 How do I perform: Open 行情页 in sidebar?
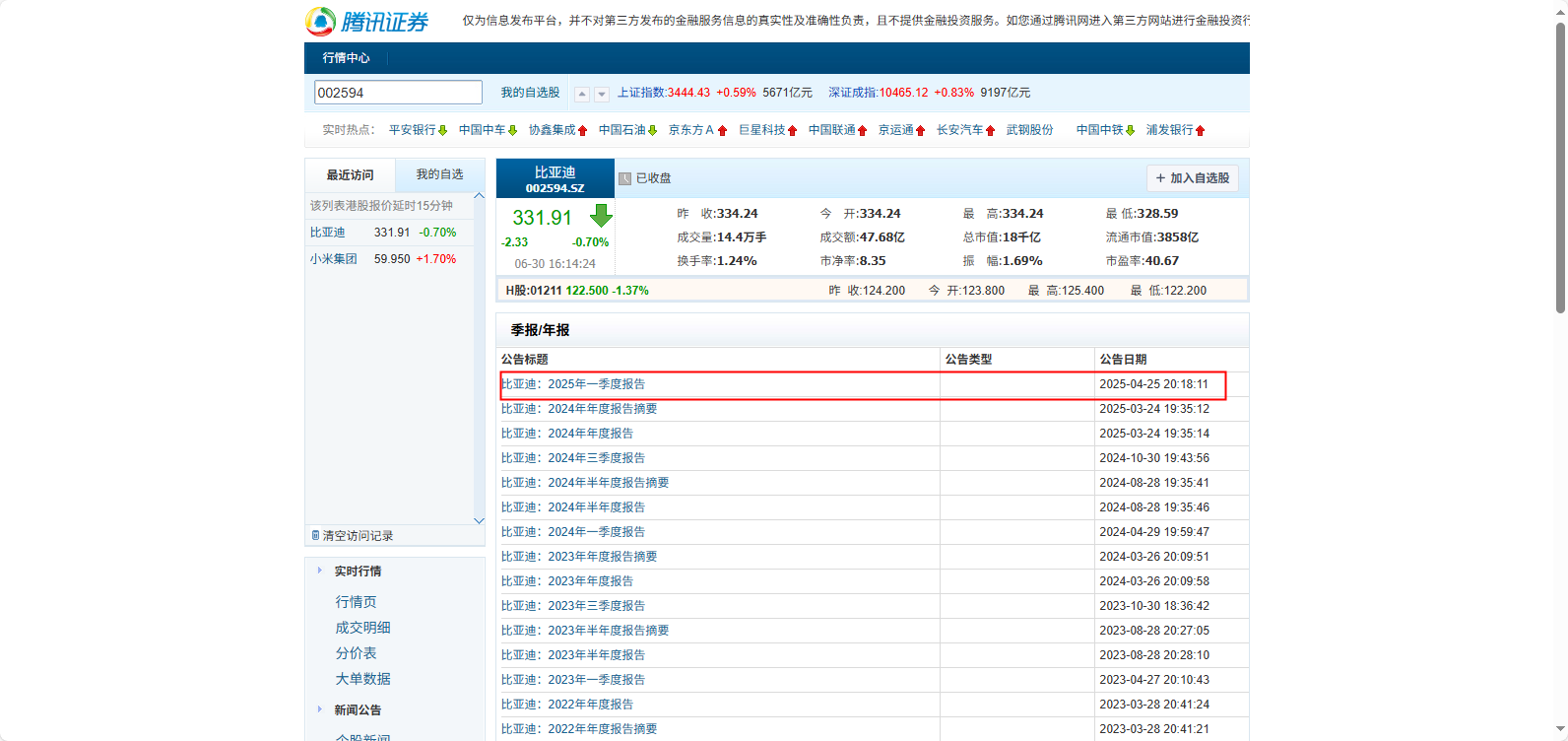pos(356,602)
